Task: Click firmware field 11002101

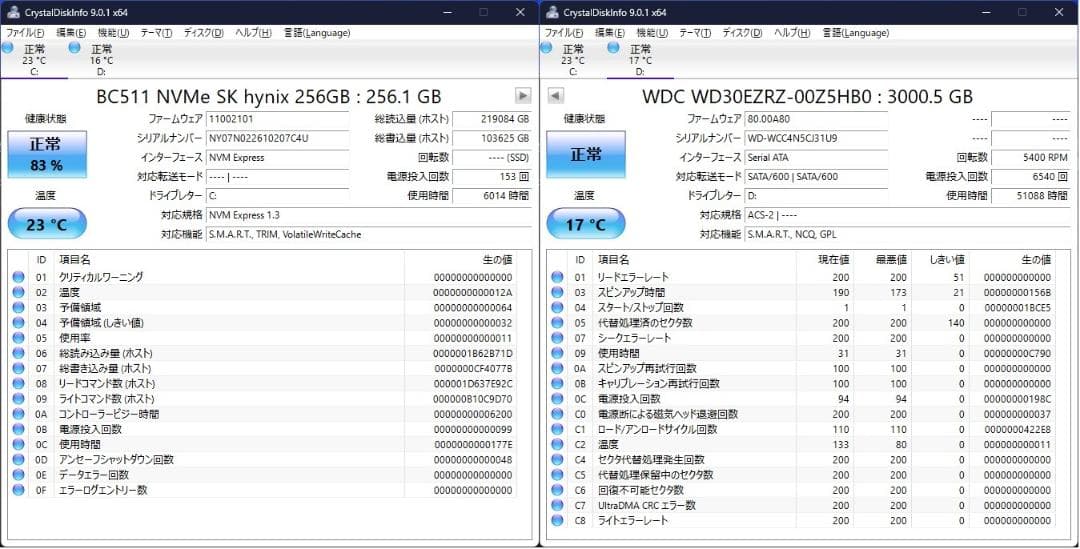Action: [278, 118]
